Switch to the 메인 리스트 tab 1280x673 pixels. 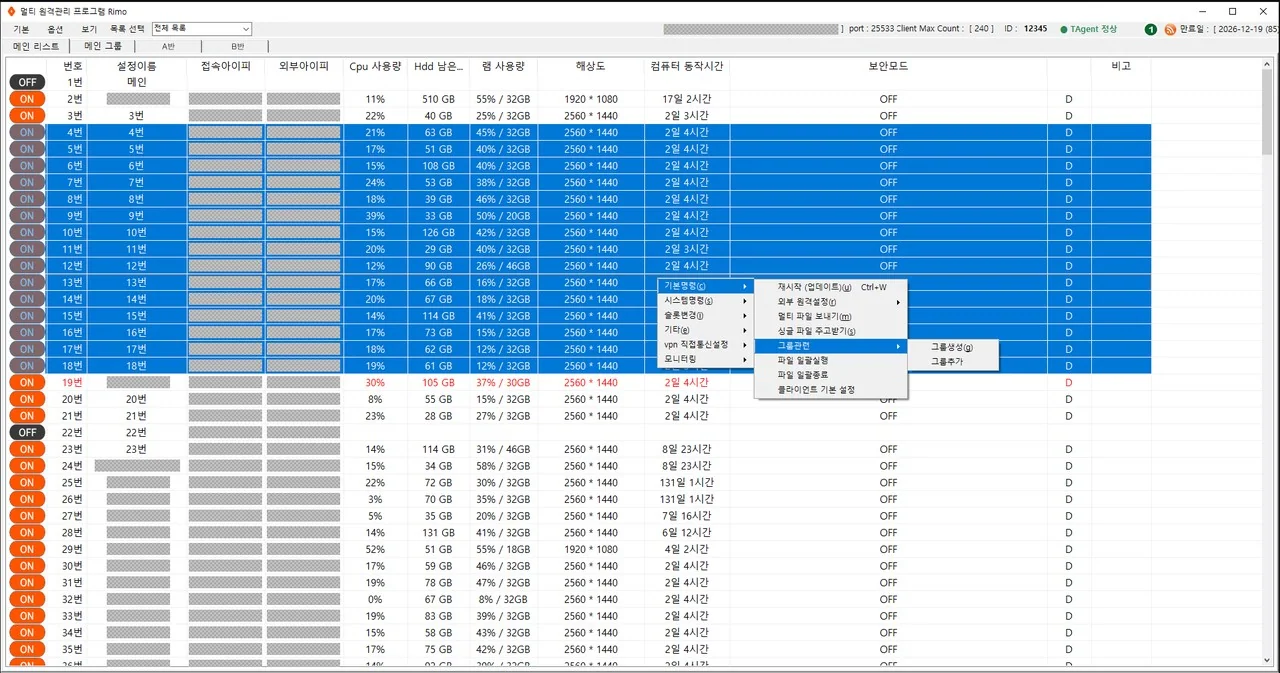coord(36,46)
